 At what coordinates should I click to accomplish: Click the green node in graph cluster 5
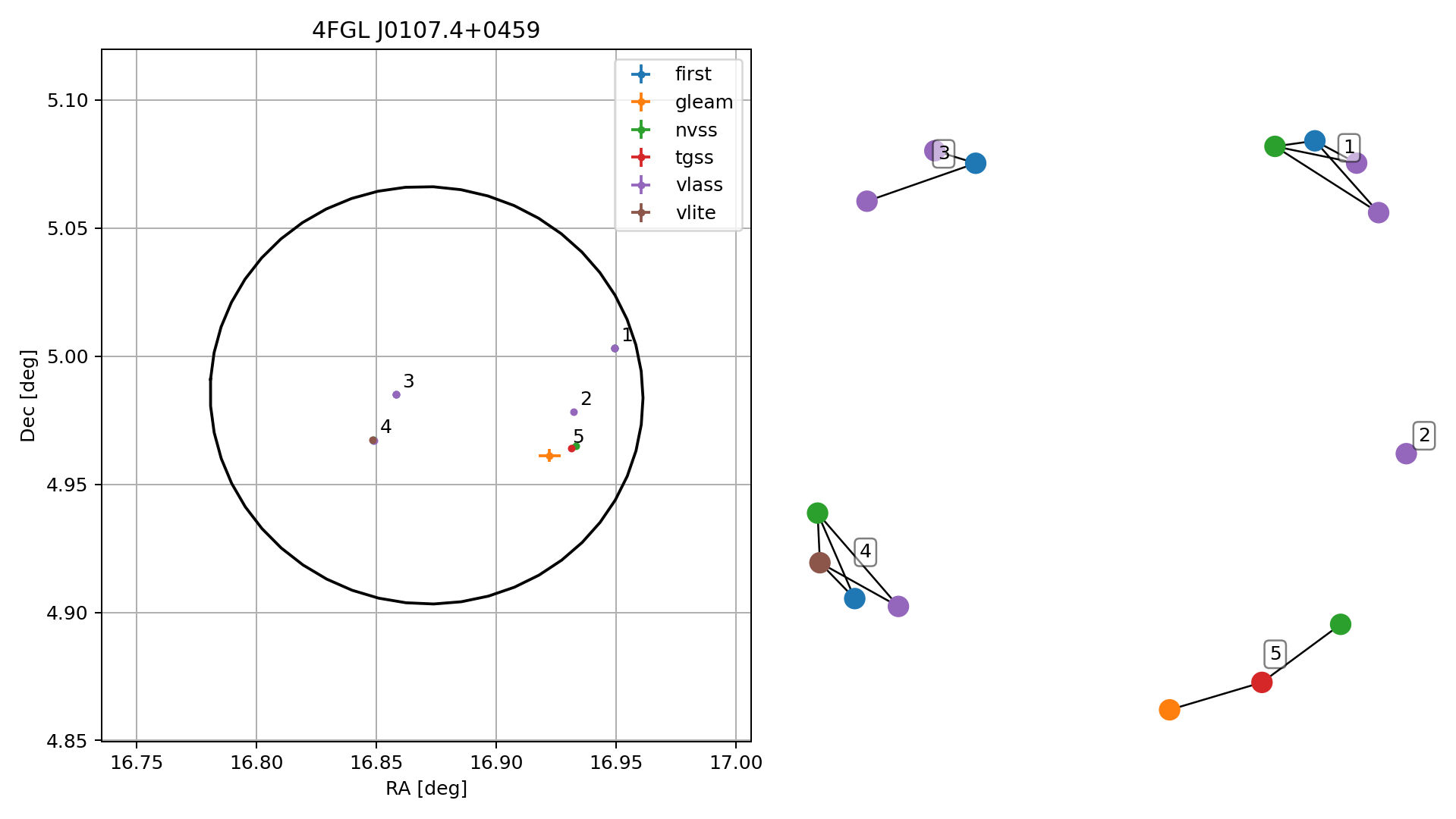click(x=1341, y=625)
